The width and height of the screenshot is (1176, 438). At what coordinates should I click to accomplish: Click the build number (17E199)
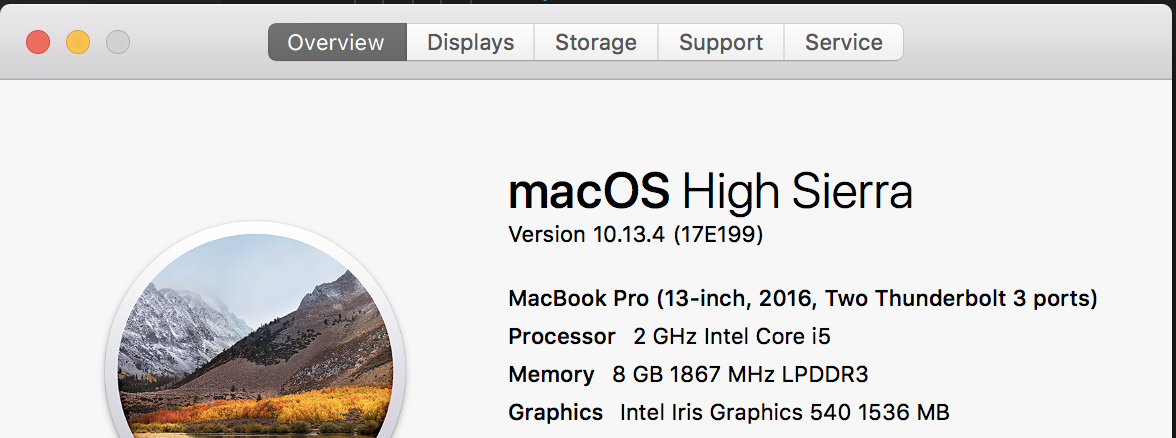[718, 236]
